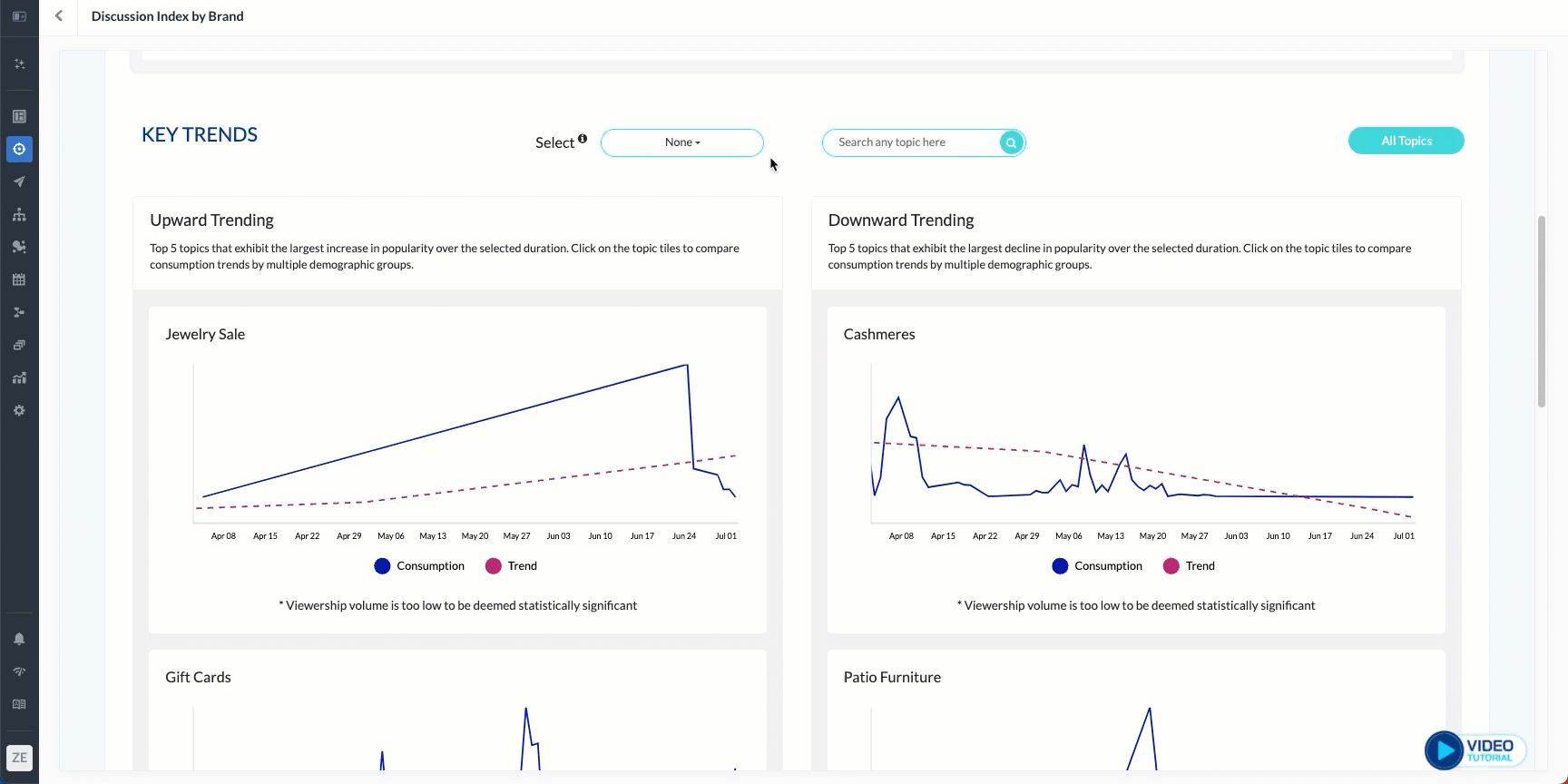Toggle Consumption legend in Jewelry Sale chart
The width and height of the screenshot is (1568, 784).
(419, 566)
